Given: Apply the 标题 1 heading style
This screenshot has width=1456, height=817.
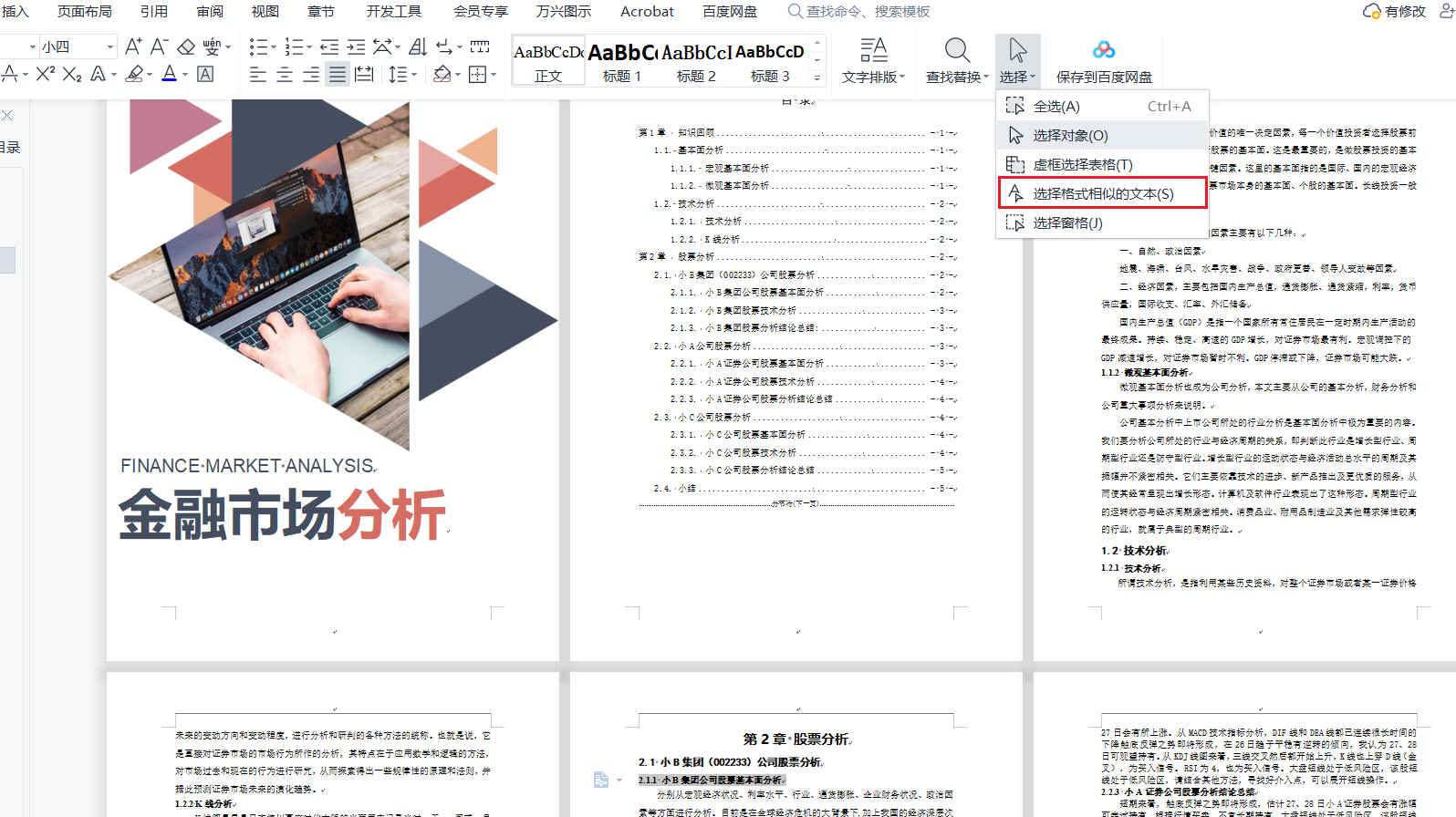Looking at the screenshot, I should [x=621, y=62].
